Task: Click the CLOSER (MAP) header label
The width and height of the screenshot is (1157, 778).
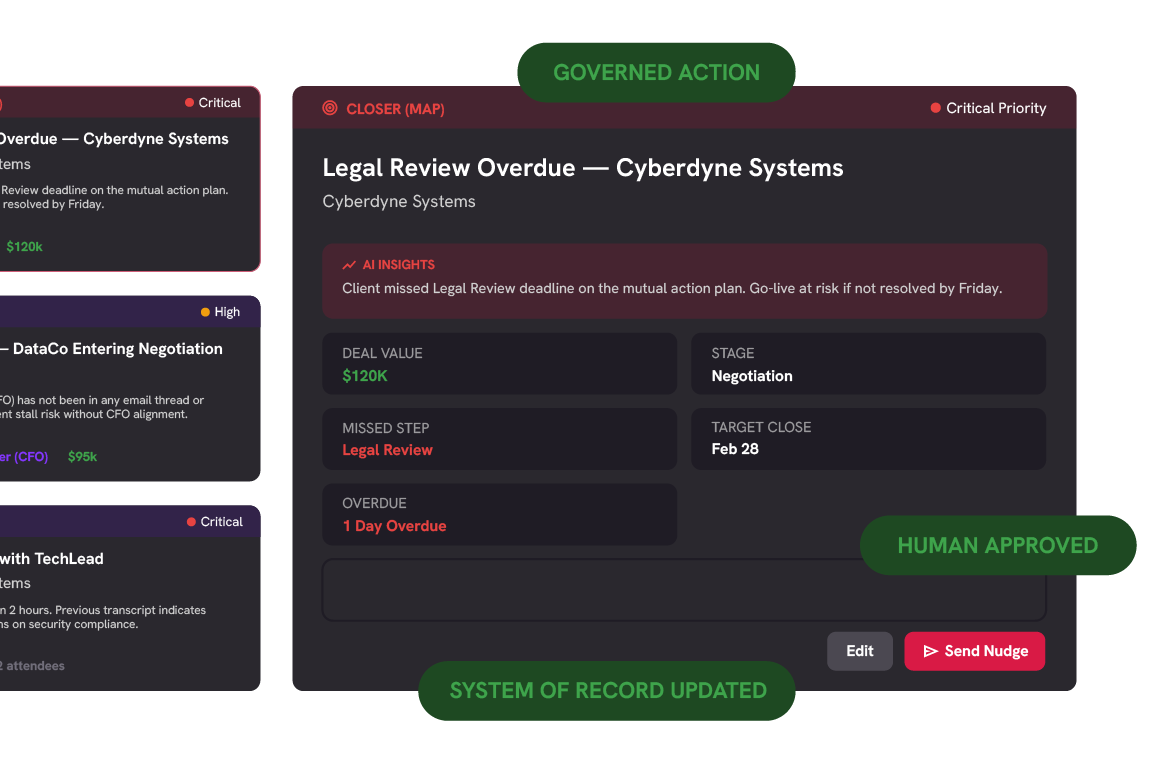Action: (x=395, y=109)
